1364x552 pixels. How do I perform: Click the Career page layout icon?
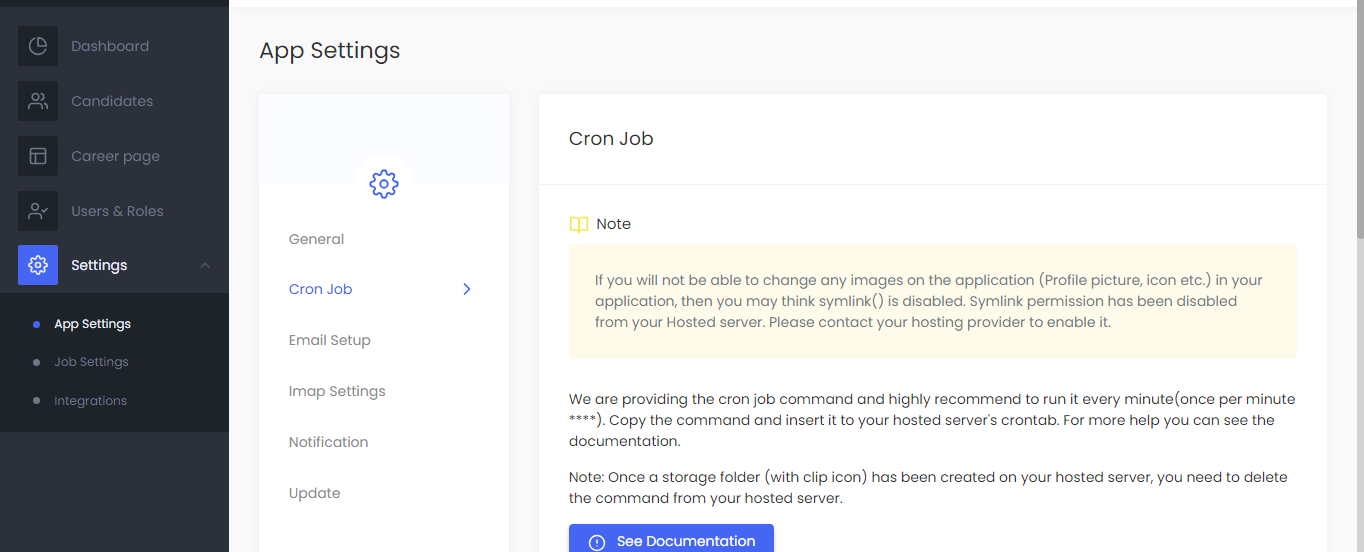point(38,156)
